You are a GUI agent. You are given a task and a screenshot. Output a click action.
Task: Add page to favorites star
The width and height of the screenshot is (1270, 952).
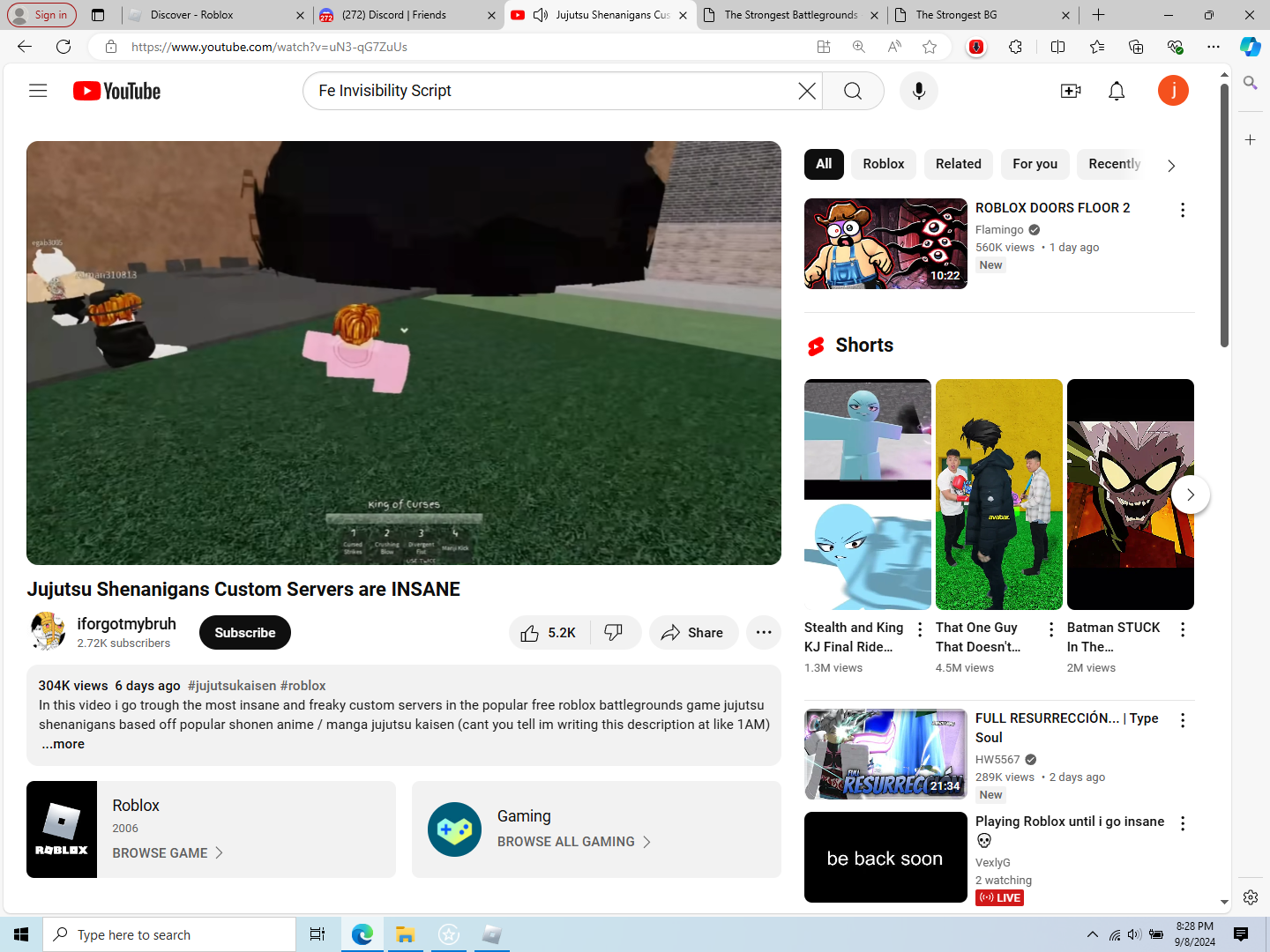930,47
